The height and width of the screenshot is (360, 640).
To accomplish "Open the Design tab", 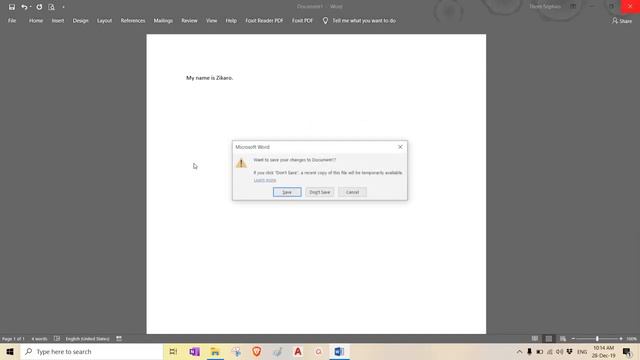I will [x=80, y=20].
